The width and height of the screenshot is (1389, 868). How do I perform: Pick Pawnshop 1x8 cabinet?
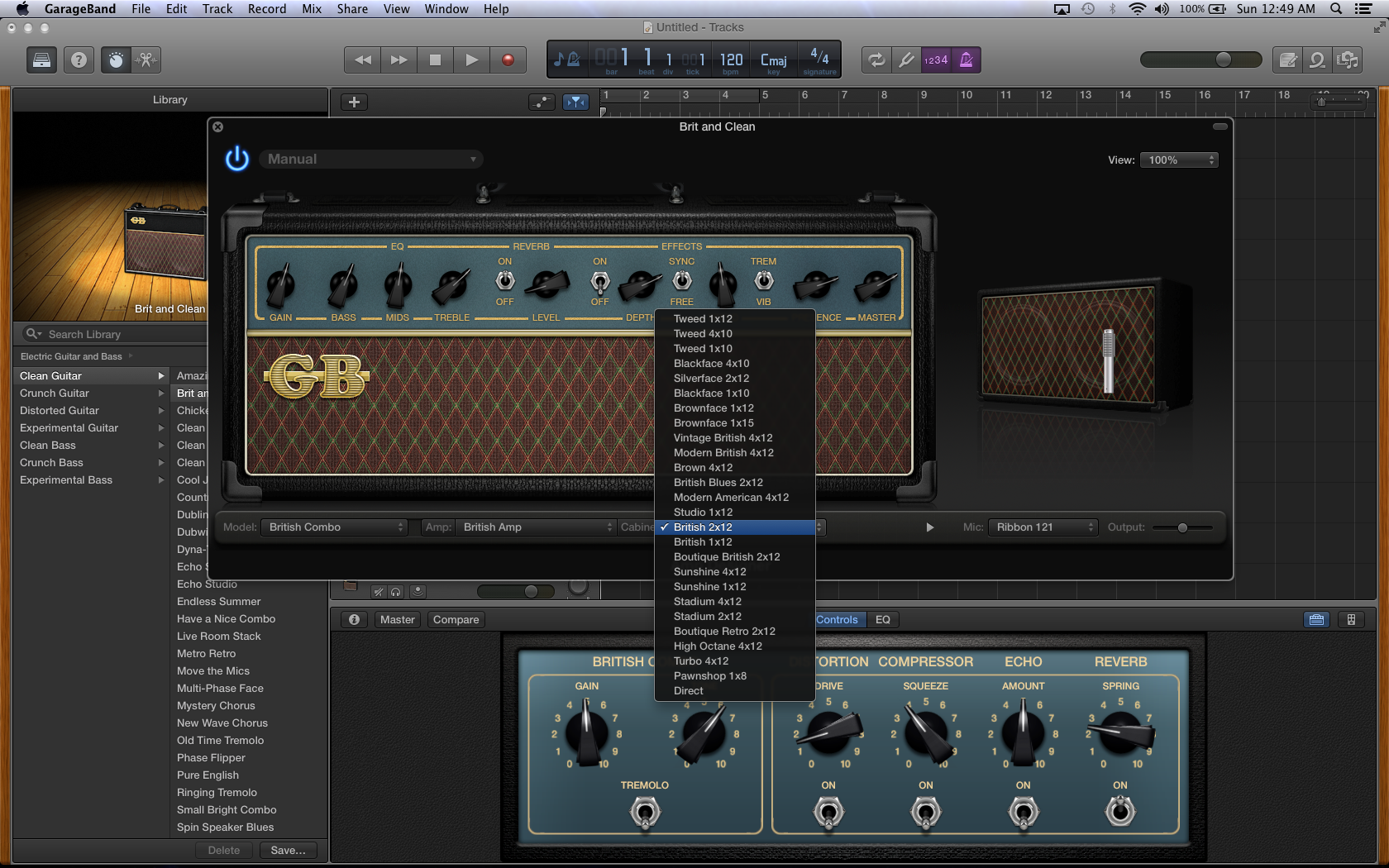tap(735, 675)
